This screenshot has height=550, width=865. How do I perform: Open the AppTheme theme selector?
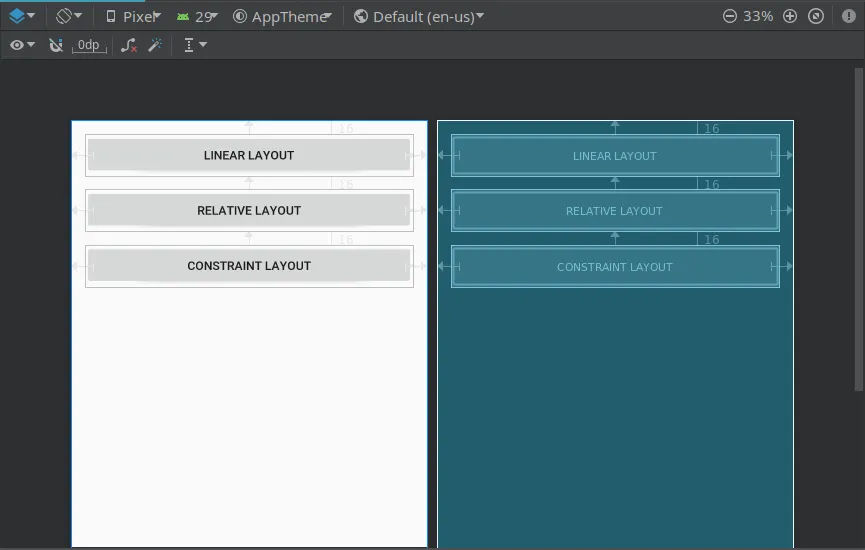pyautogui.click(x=282, y=17)
